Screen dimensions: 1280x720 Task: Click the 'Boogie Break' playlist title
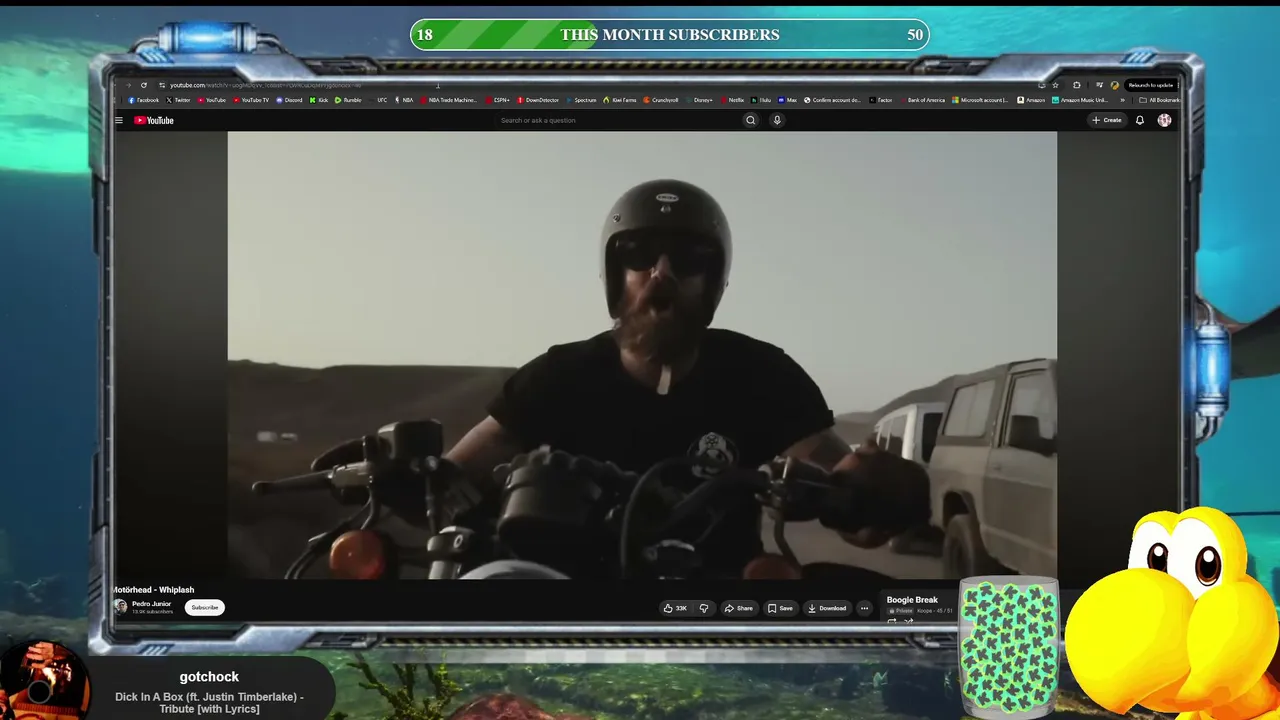coord(912,600)
